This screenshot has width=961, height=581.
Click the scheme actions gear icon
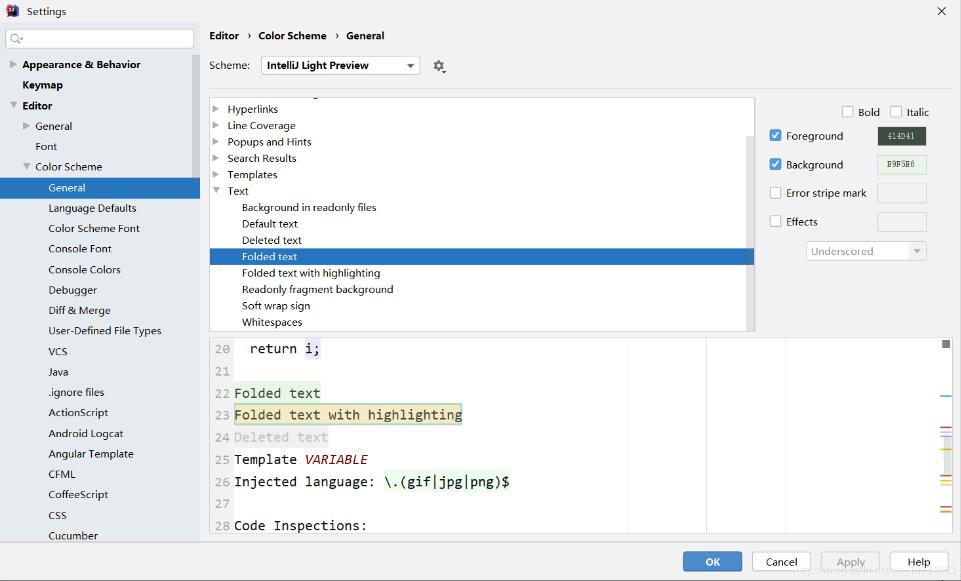(x=438, y=66)
